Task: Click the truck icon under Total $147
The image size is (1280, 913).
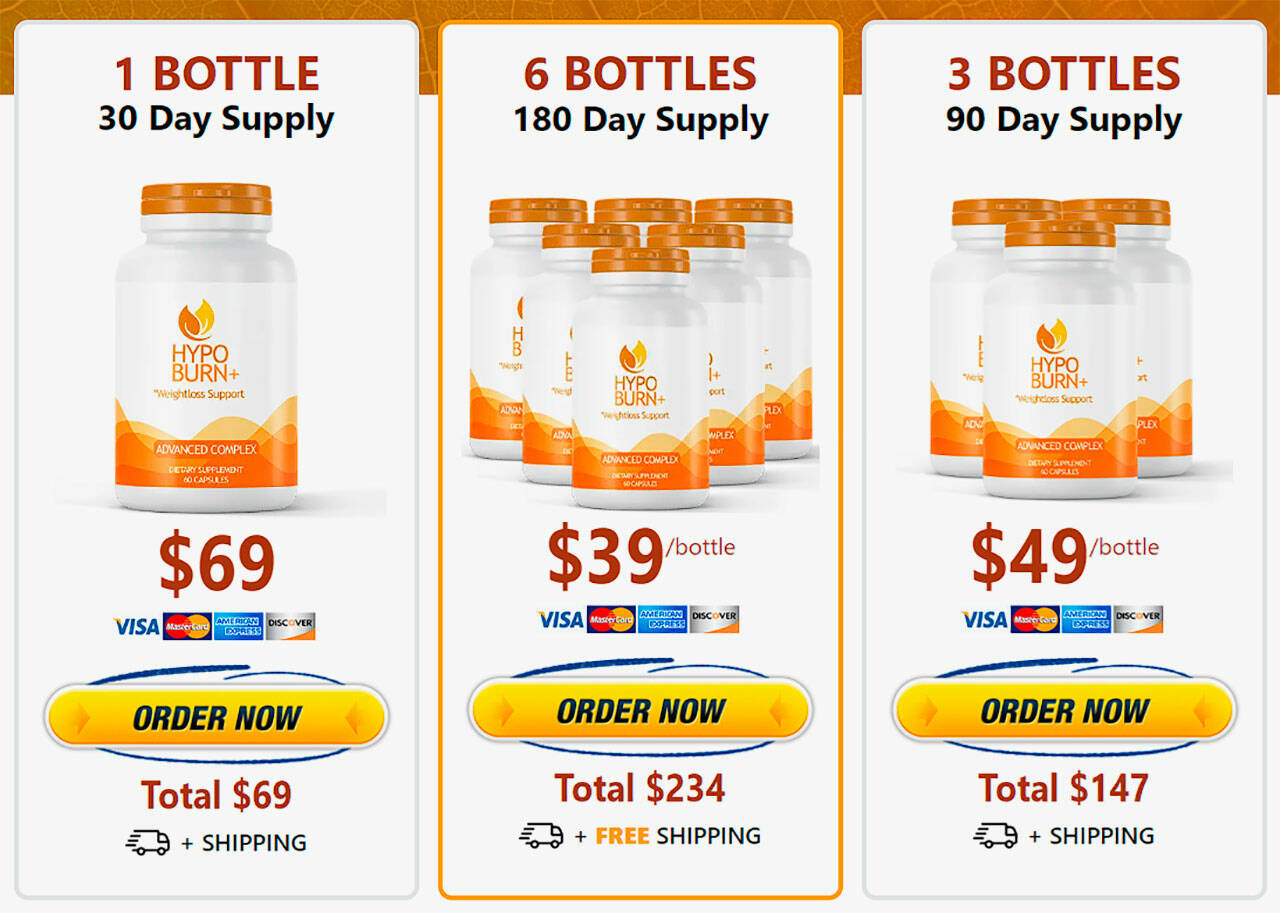Action: 996,835
